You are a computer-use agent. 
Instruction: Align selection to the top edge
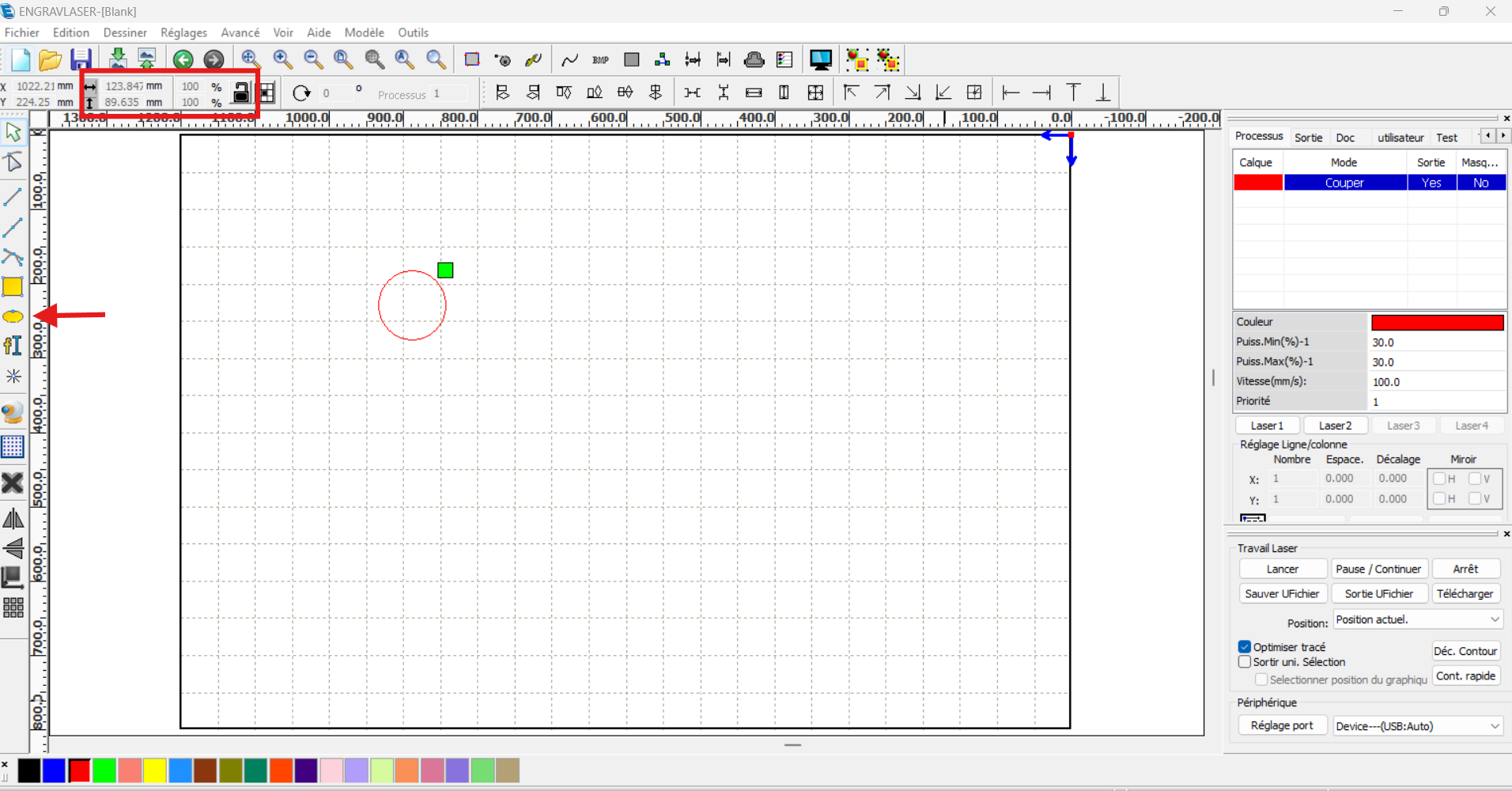pos(1073,93)
